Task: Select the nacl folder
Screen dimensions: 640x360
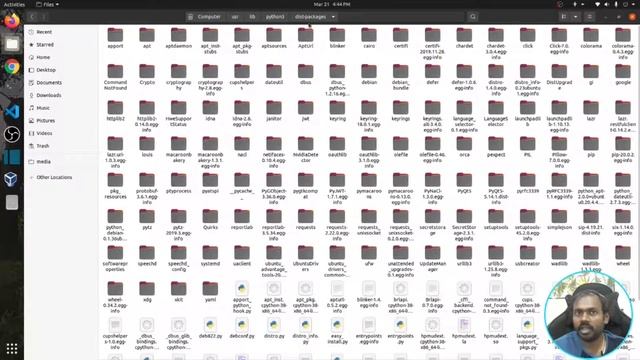Action: click(x=242, y=147)
